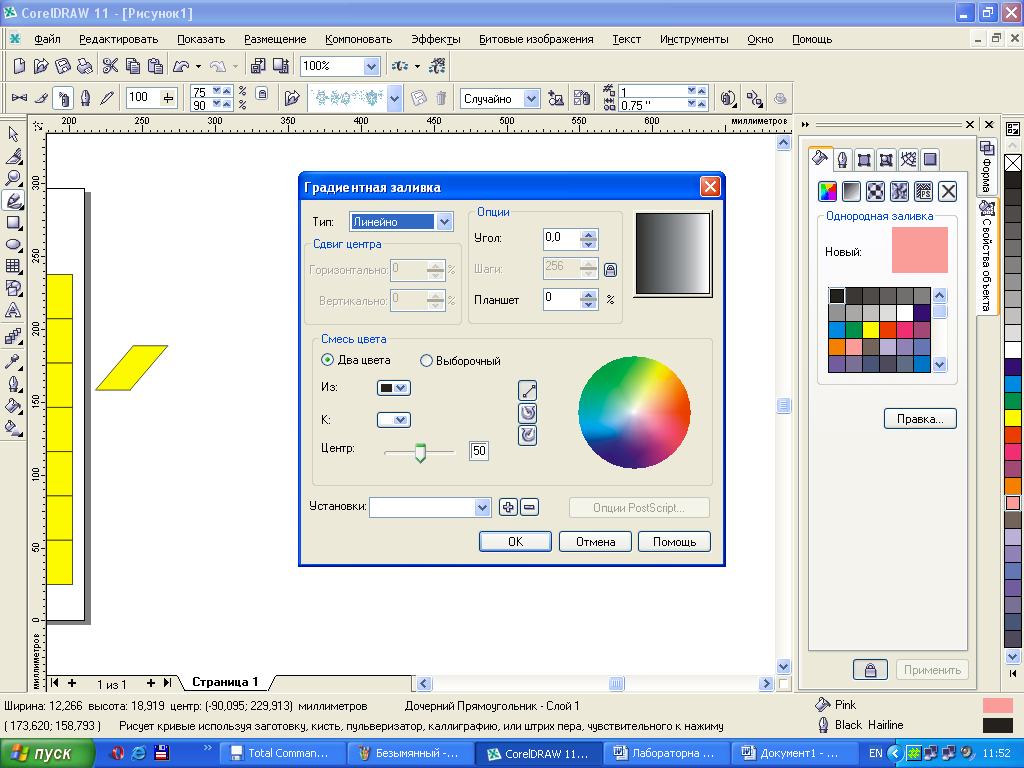Click the Cut scissors icon
1024x768 pixels.
click(110, 65)
